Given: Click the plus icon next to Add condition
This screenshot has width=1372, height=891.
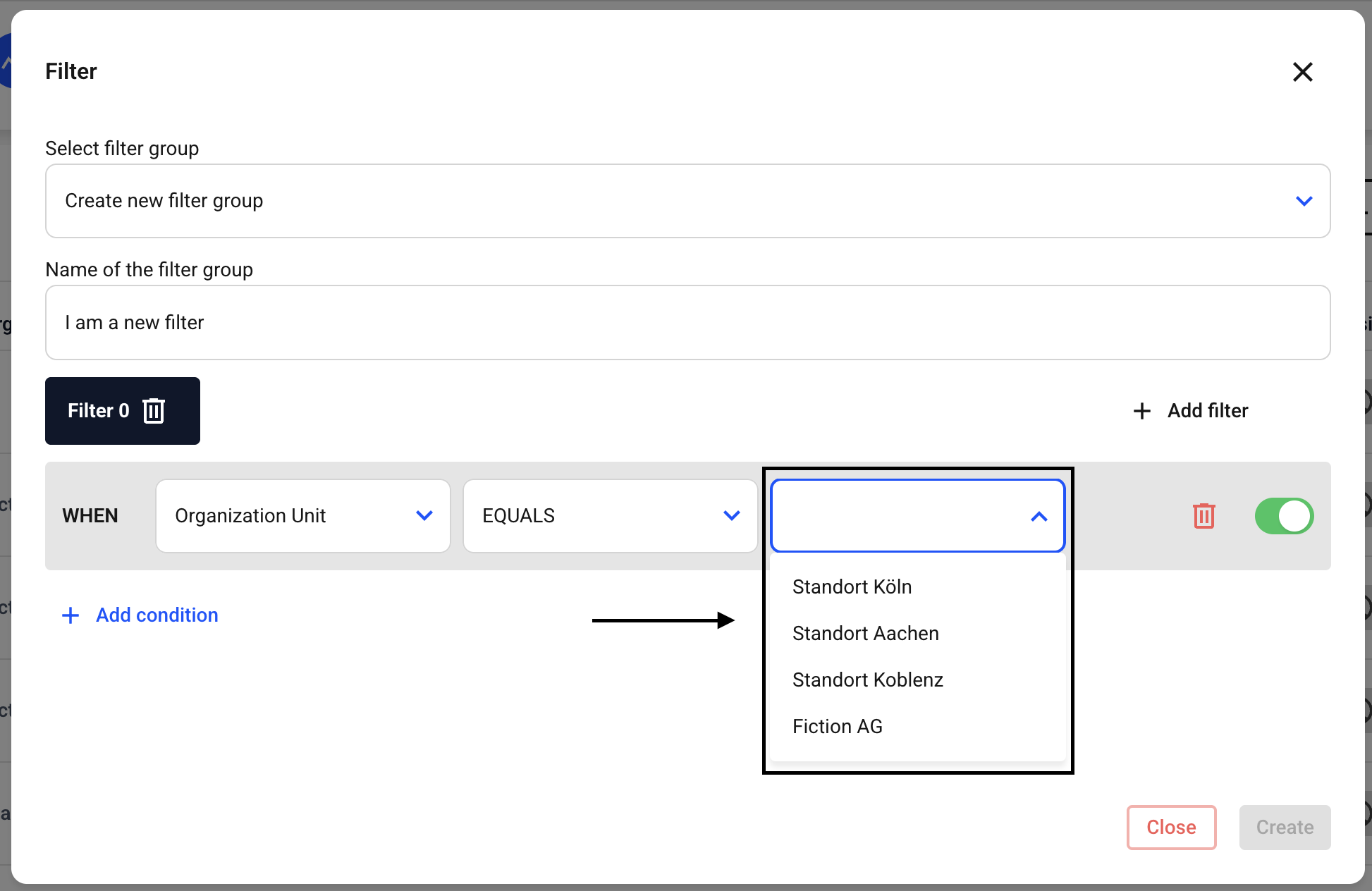Looking at the screenshot, I should click(71, 615).
